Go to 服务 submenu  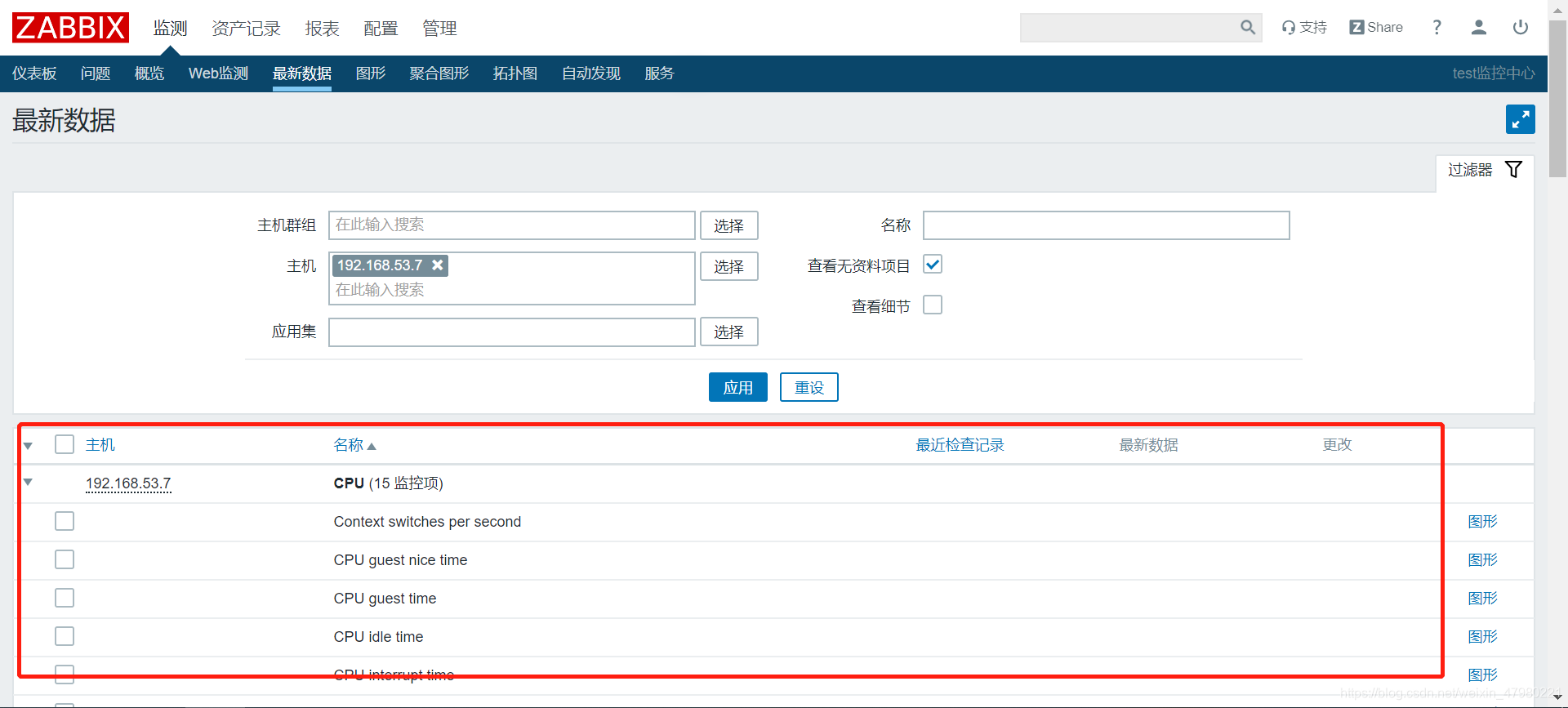point(659,73)
